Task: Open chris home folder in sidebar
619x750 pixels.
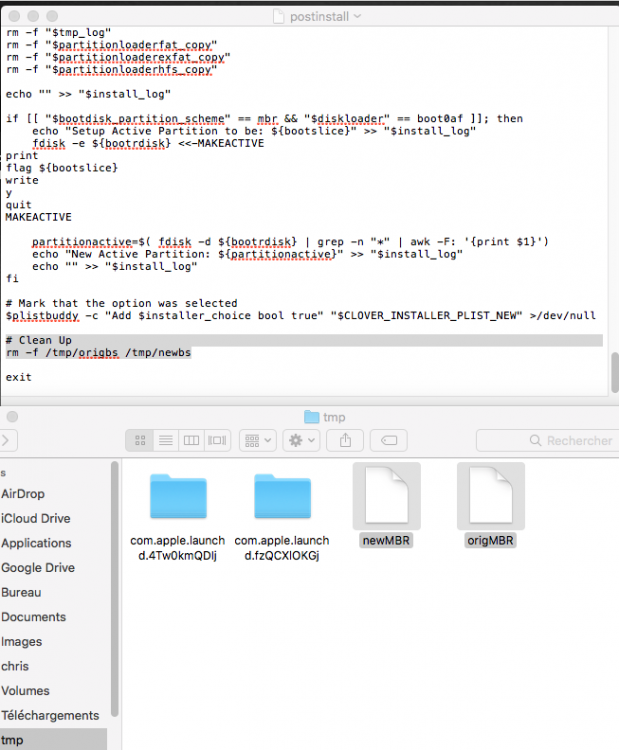Action: click(15, 666)
